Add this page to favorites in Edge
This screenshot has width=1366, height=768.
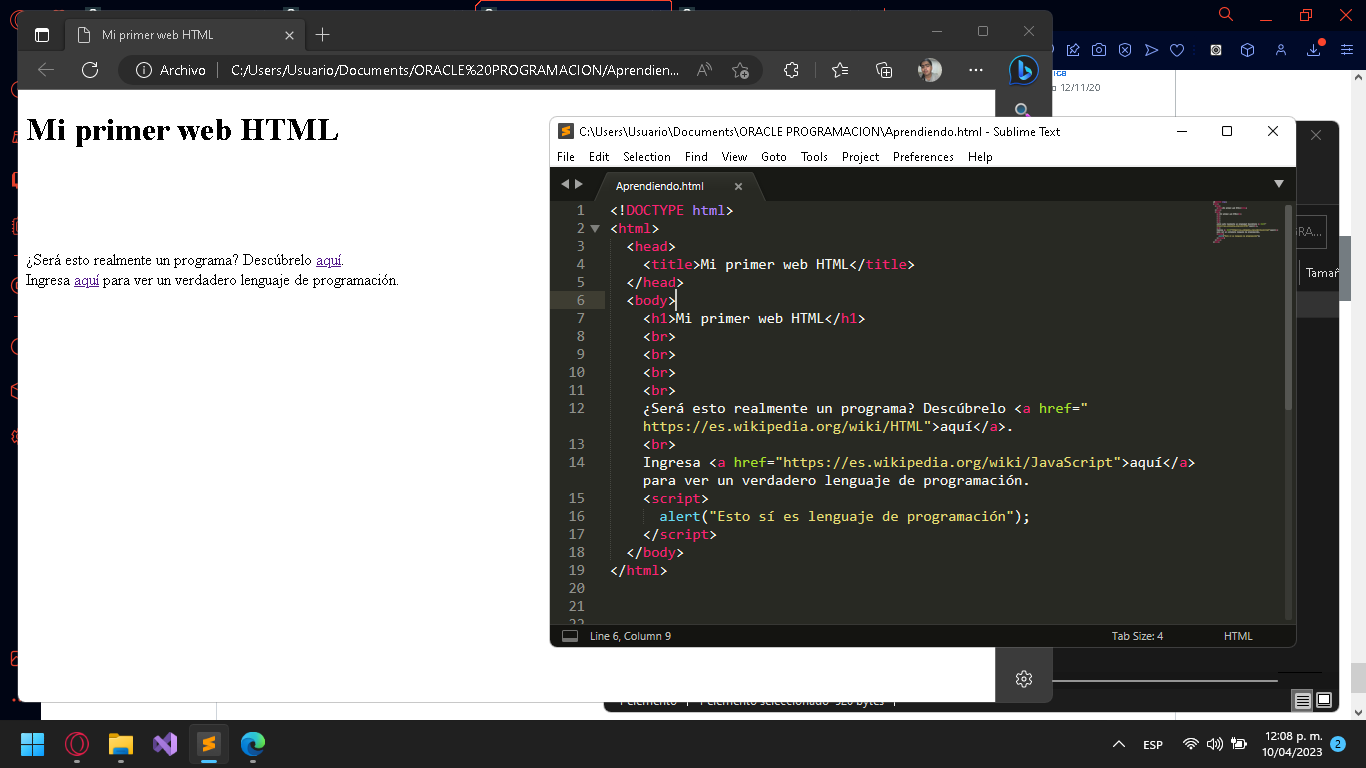[740, 70]
